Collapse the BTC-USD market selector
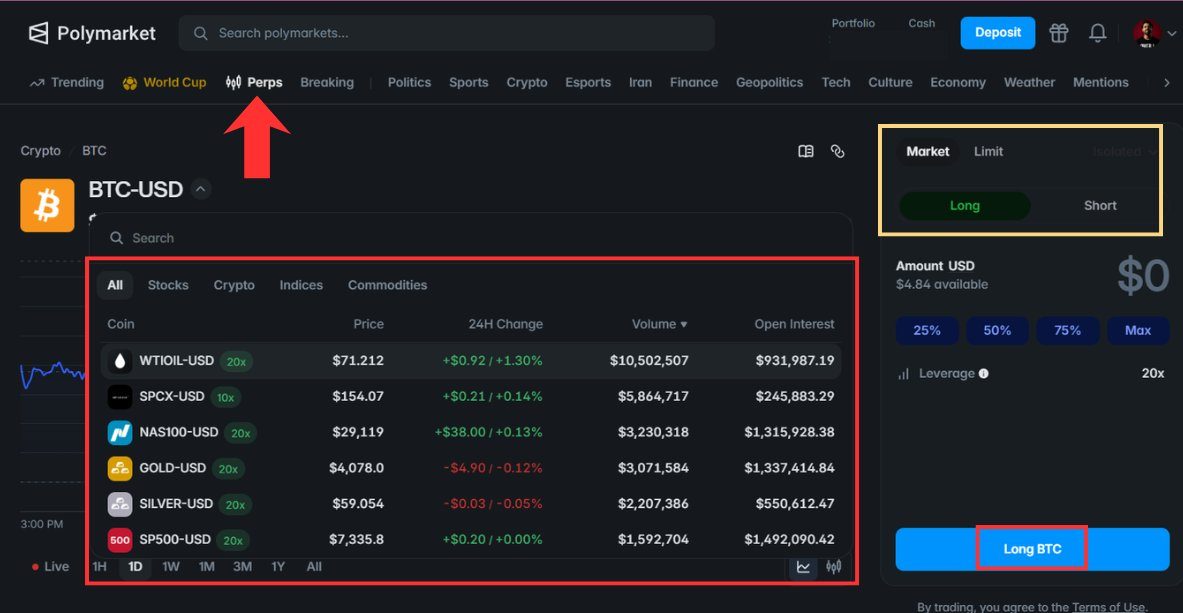 pyautogui.click(x=201, y=189)
